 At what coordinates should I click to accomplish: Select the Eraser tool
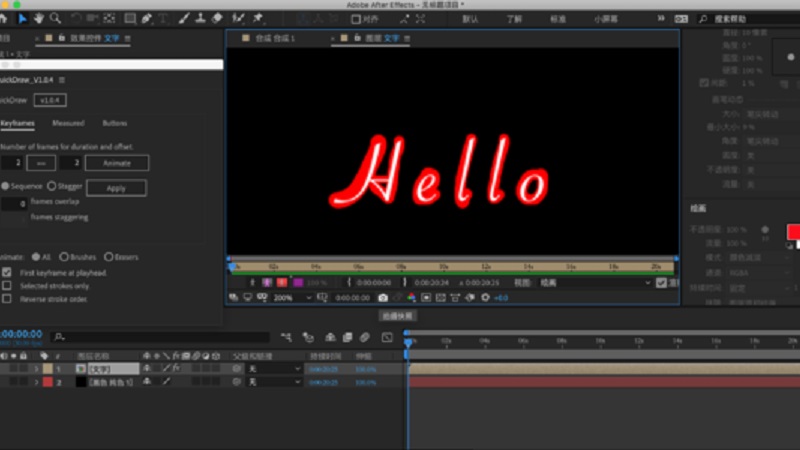(219, 18)
